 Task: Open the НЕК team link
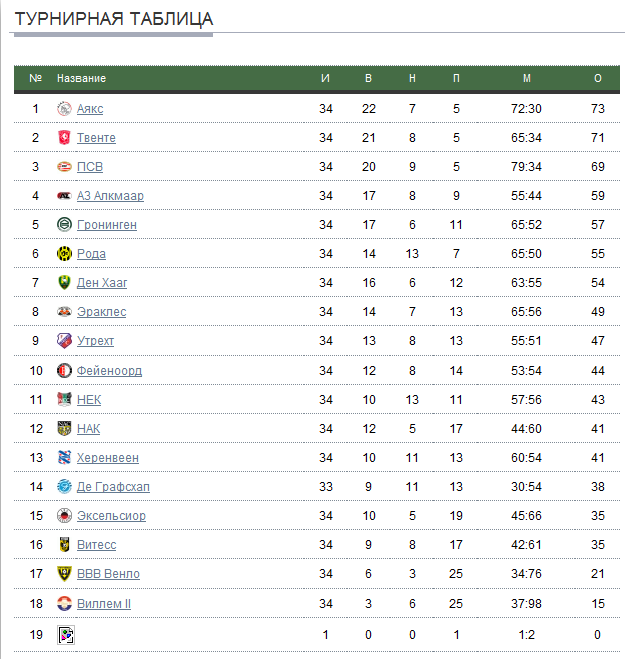[89, 400]
